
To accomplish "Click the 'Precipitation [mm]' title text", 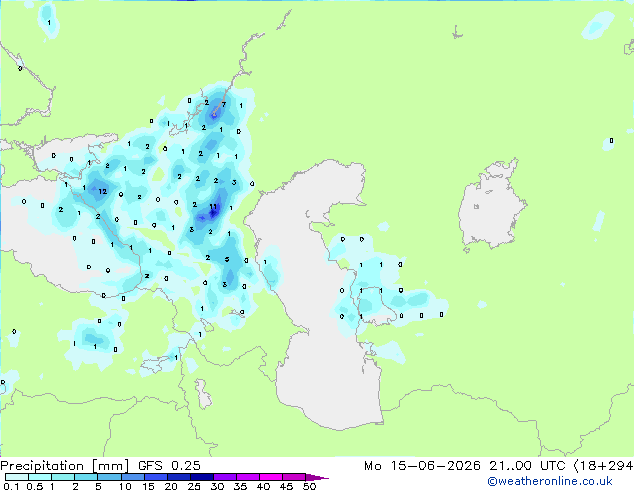I will click(64, 466).
